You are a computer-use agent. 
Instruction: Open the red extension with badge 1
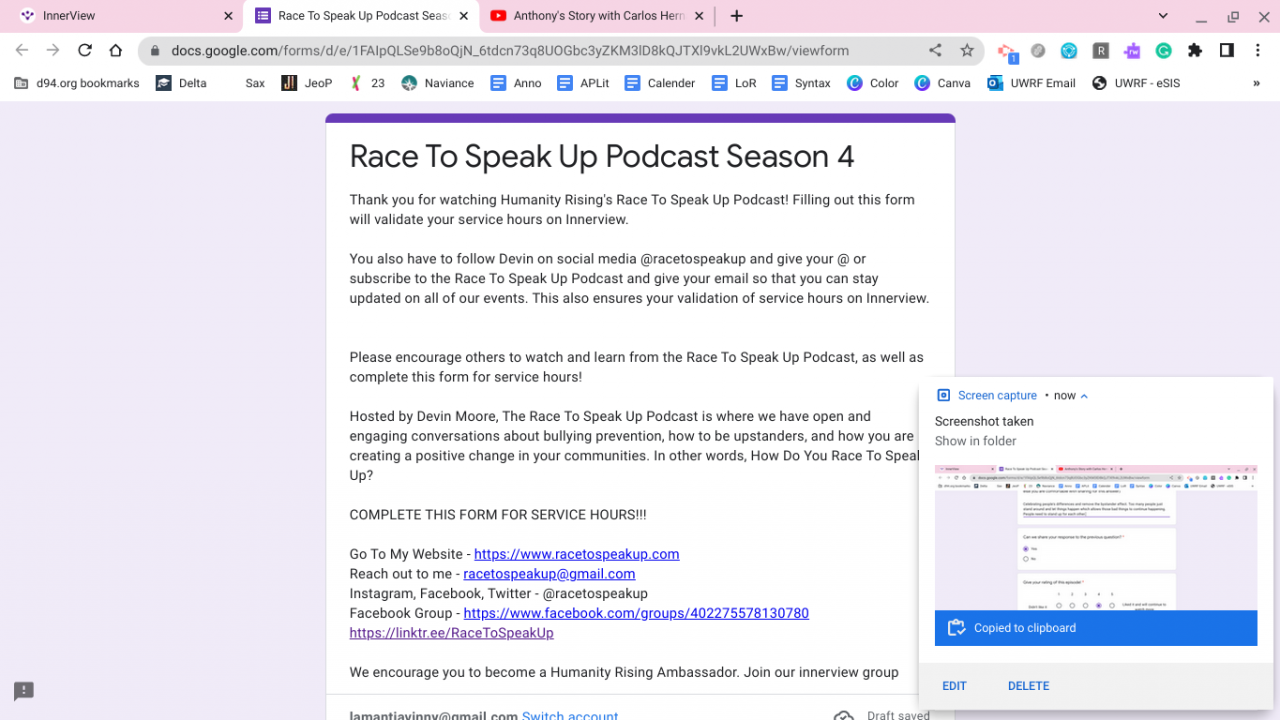pyautogui.click(x=1007, y=51)
